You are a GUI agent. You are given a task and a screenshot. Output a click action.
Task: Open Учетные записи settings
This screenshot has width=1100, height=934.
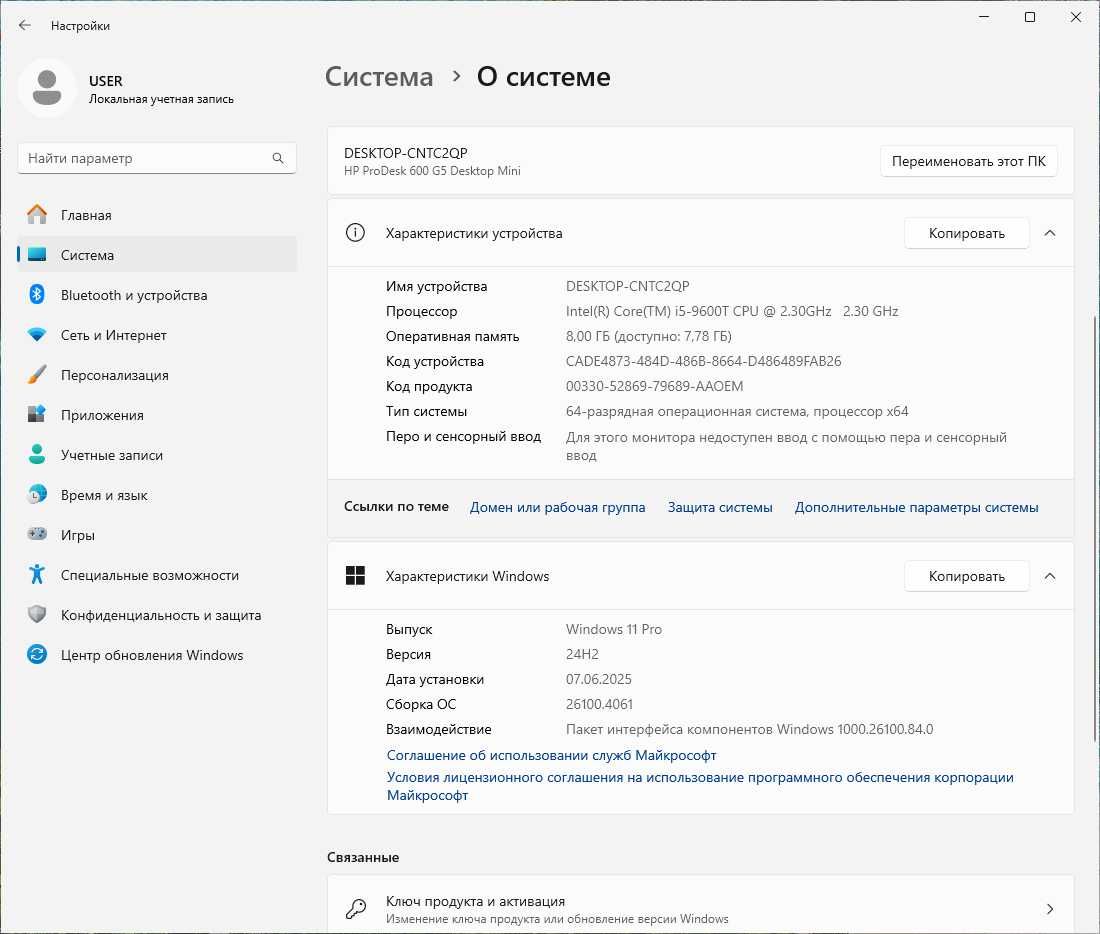[157, 455]
